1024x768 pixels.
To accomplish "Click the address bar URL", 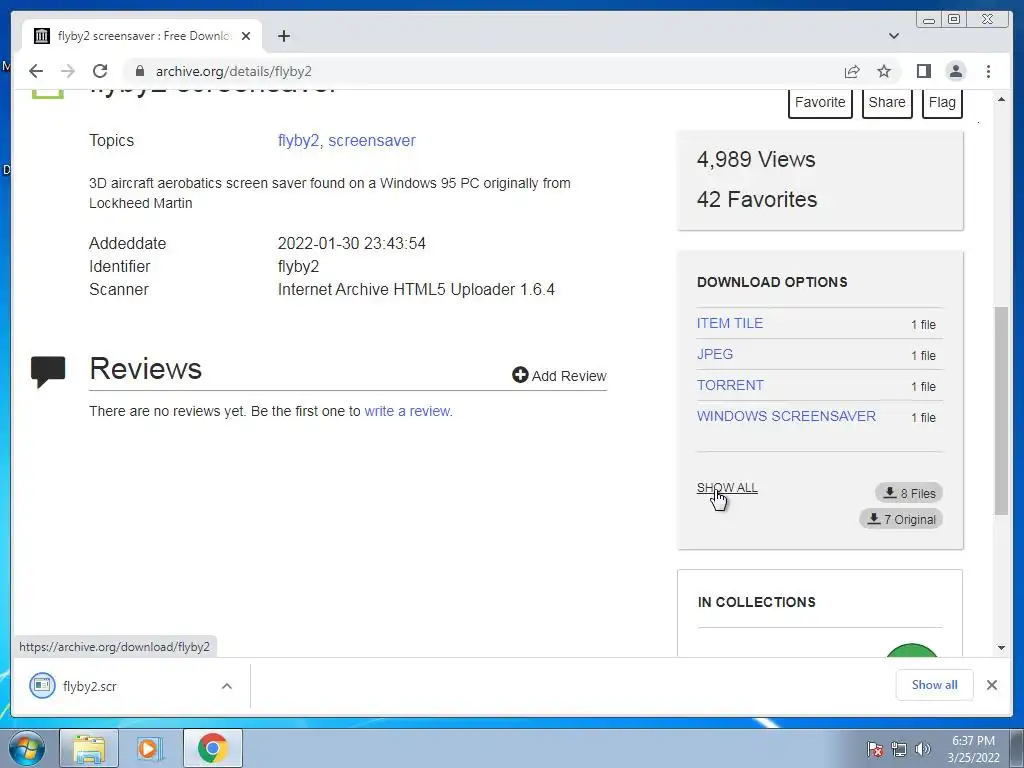I will (x=233, y=71).
